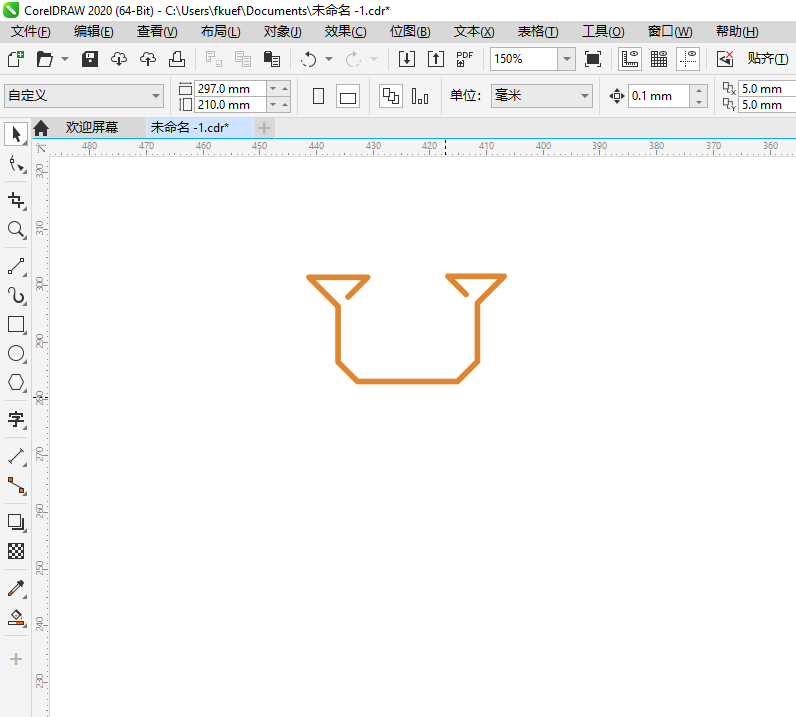Select the Ellipse tool
The image size is (796, 717).
pos(16,354)
